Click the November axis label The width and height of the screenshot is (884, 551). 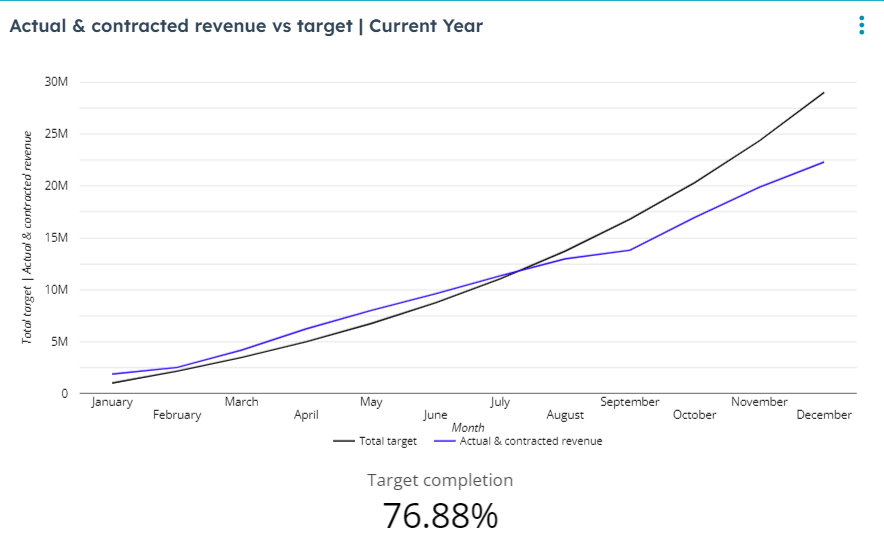(x=759, y=402)
